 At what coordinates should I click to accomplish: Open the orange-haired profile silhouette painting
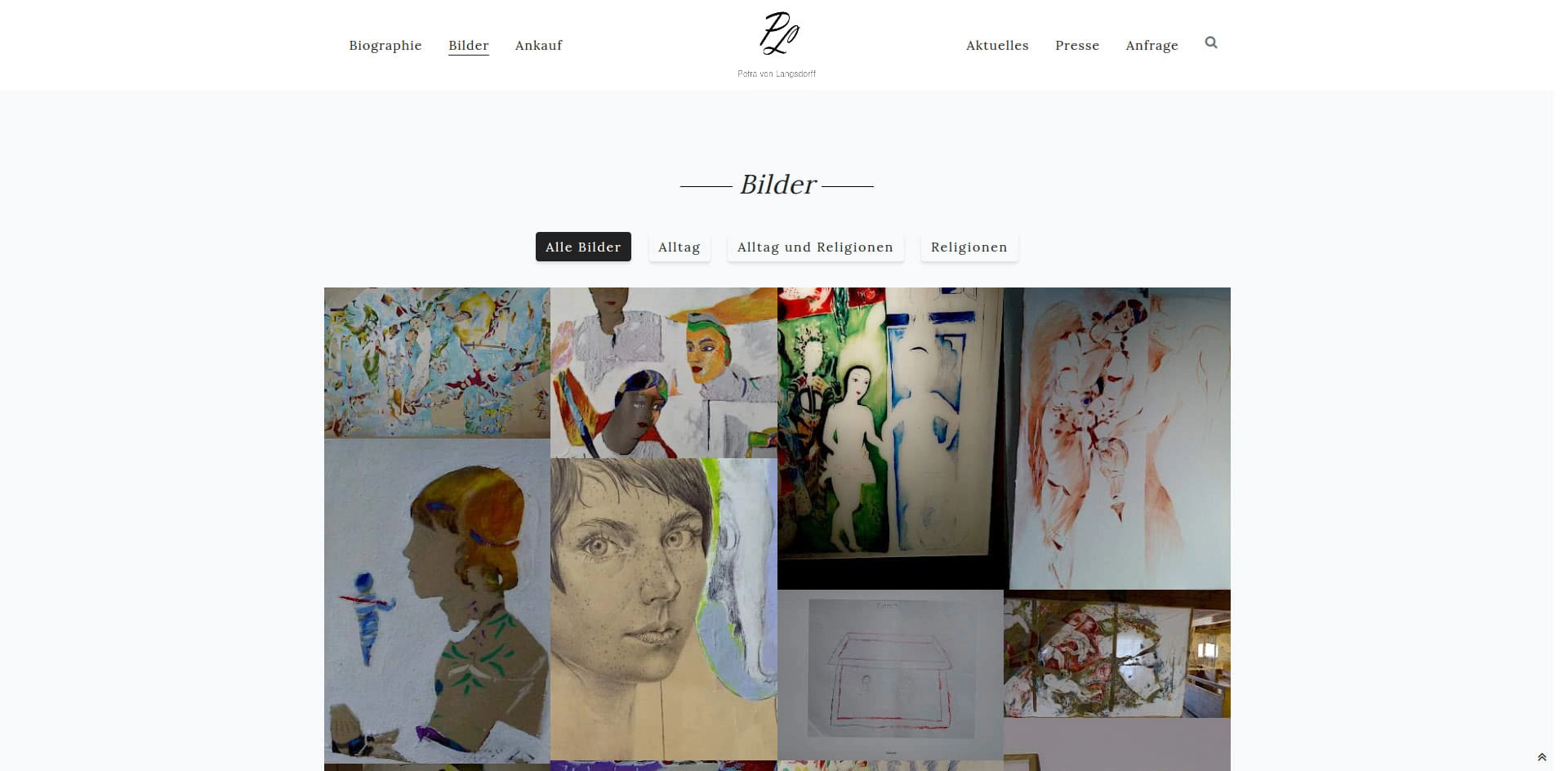pos(437,601)
